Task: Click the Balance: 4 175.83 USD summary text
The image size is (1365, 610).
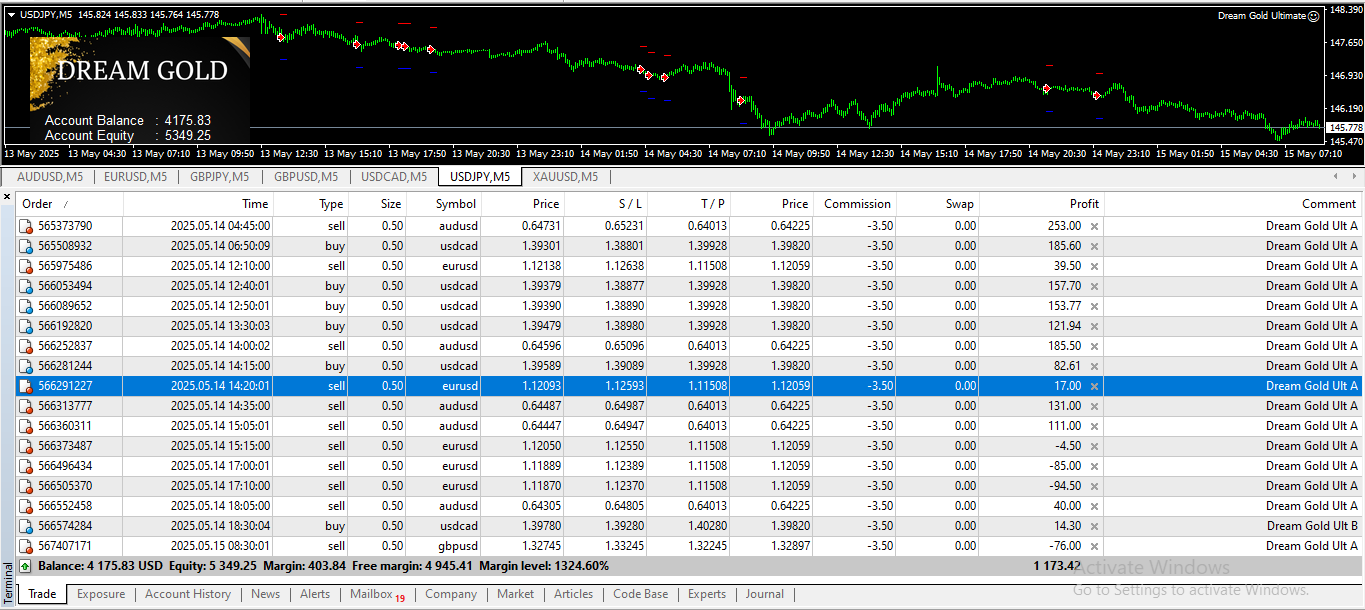Action: click(100, 566)
